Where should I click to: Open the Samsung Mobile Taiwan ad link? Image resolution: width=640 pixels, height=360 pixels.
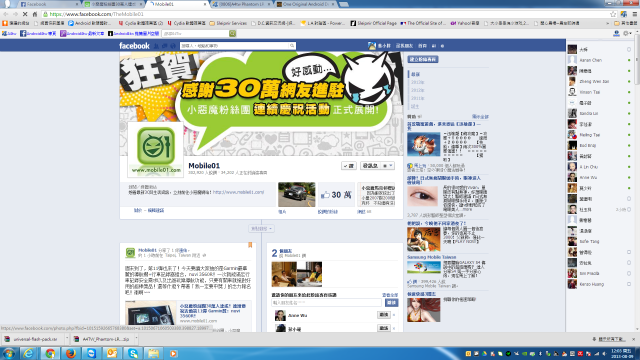431,257
